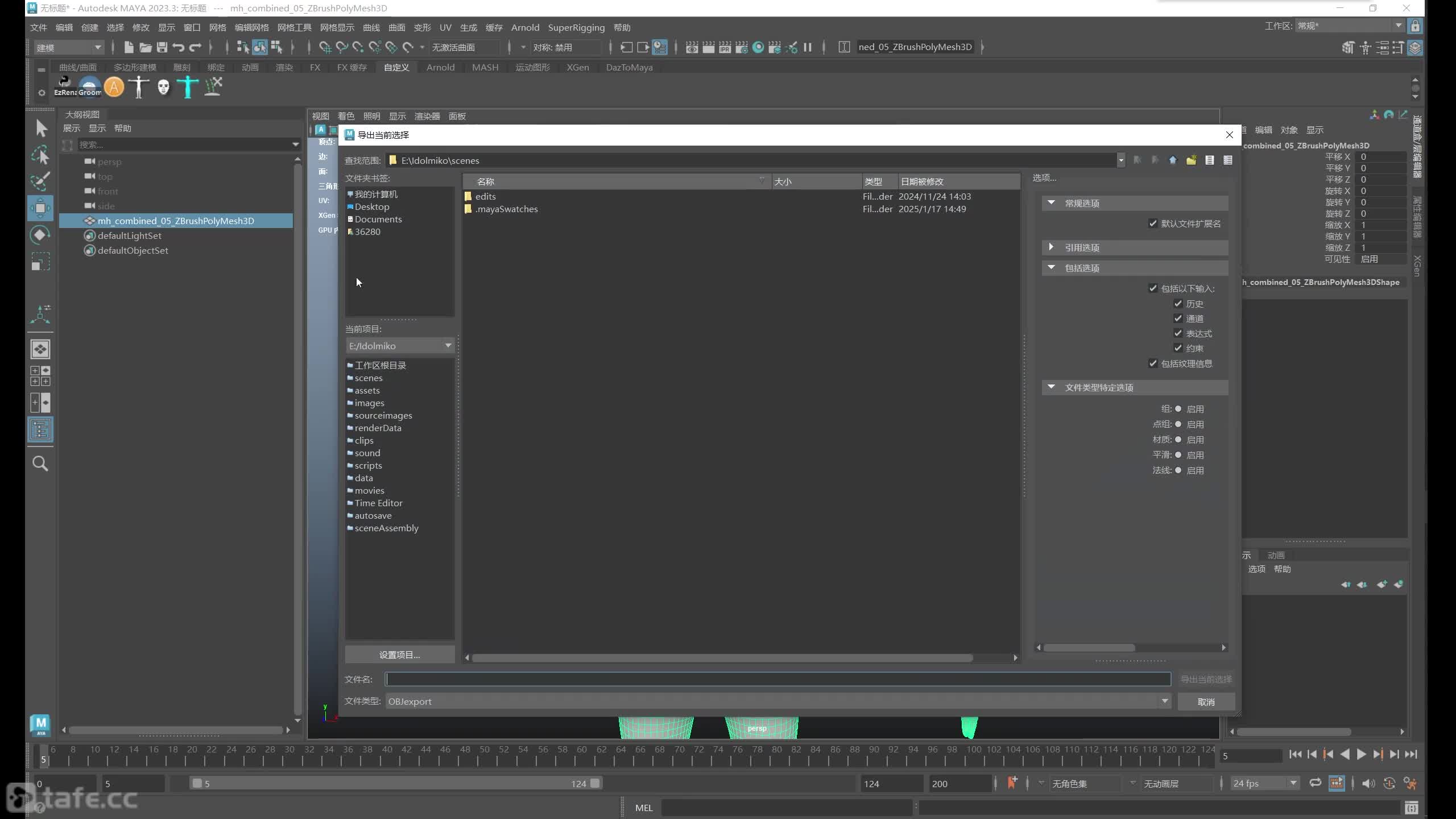The height and width of the screenshot is (819, 1456).
Task: Click the playback range slider bar
Action: tap(396, 784)
